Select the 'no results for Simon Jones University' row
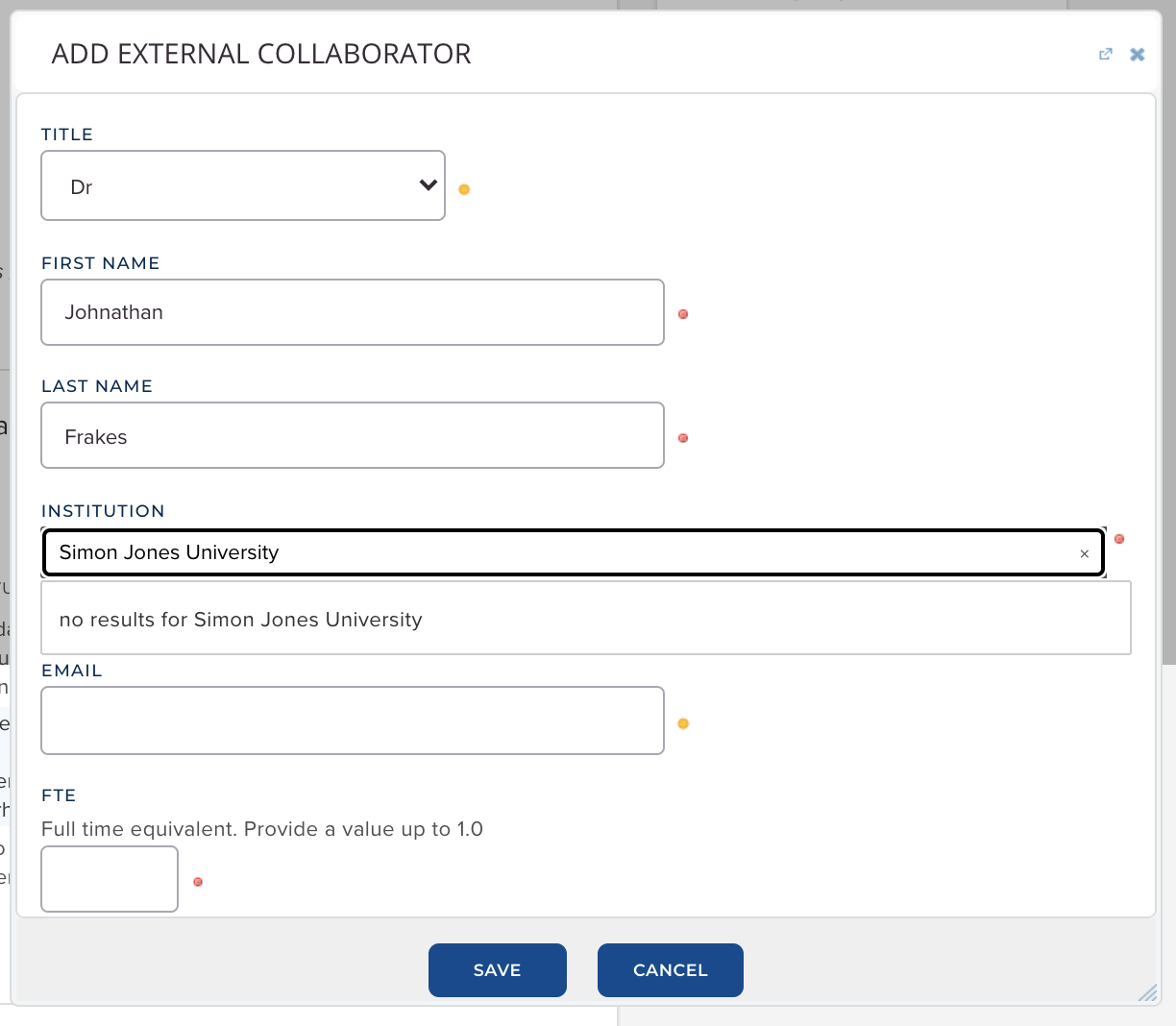The image size is (1176, 1026). [585, 619]
